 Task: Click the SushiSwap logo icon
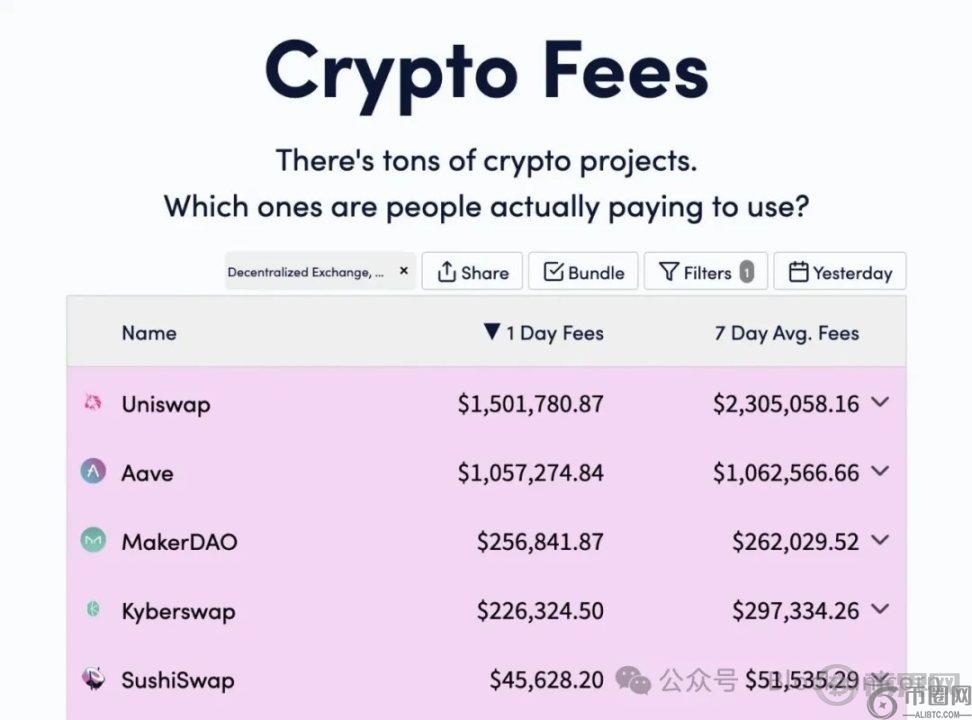pos(93,679)
